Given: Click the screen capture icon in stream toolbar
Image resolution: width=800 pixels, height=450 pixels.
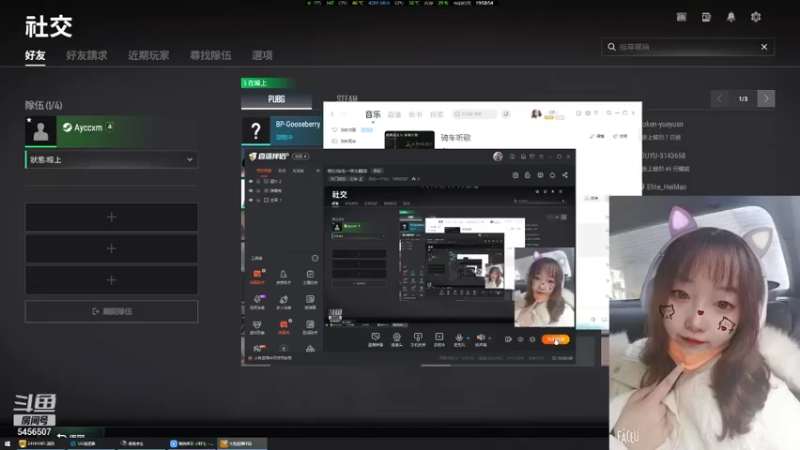Looking at the screenshot, I should coord(376,339).
